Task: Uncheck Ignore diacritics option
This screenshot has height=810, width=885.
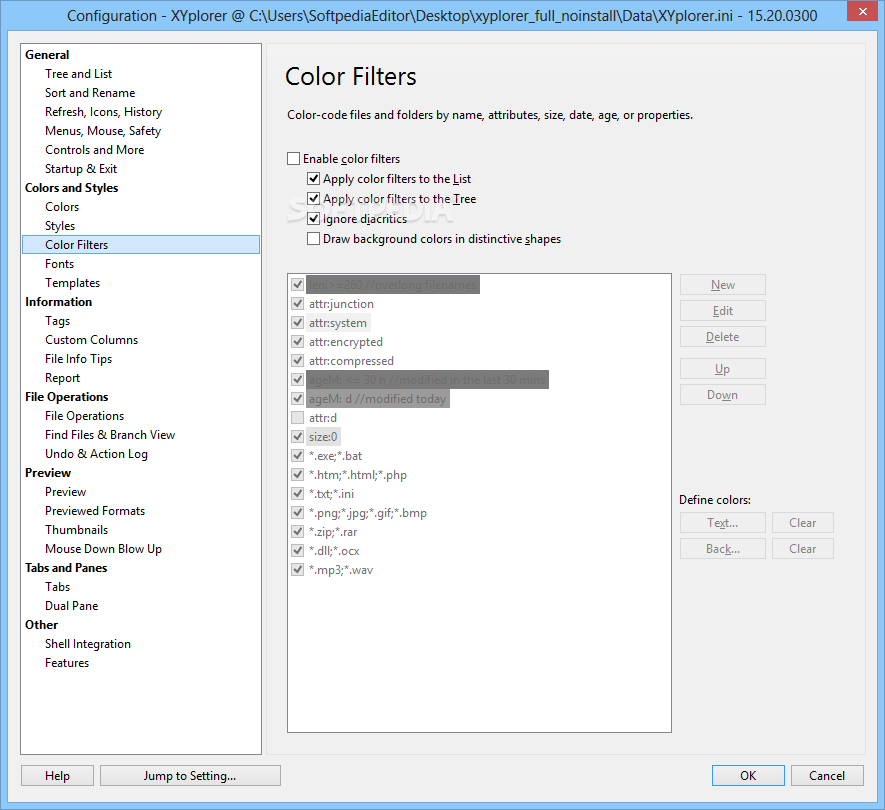Action: pos(313,219)
